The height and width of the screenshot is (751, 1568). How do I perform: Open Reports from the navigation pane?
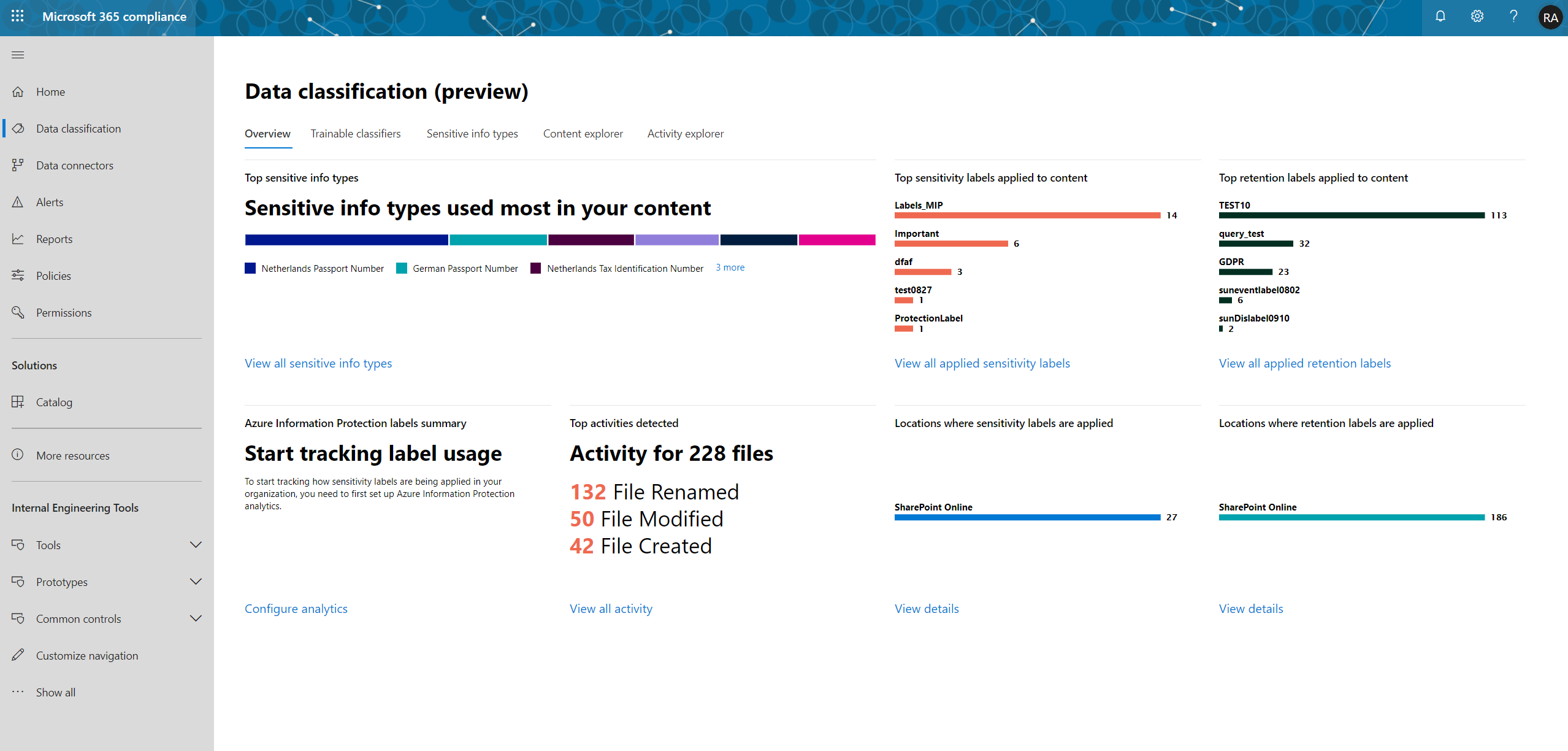point(55,238)
